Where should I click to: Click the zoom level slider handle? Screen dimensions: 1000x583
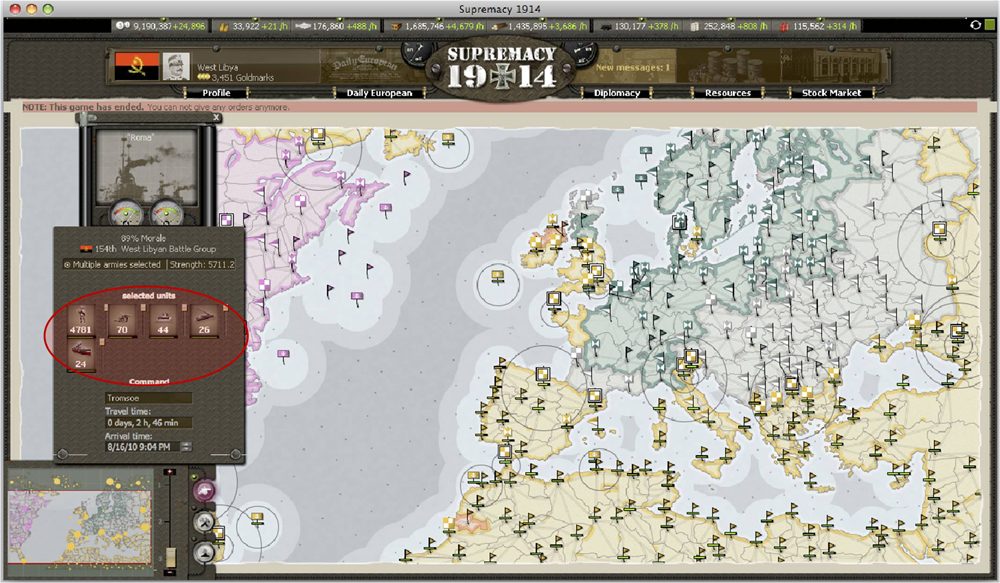click(x=170, y=557)
